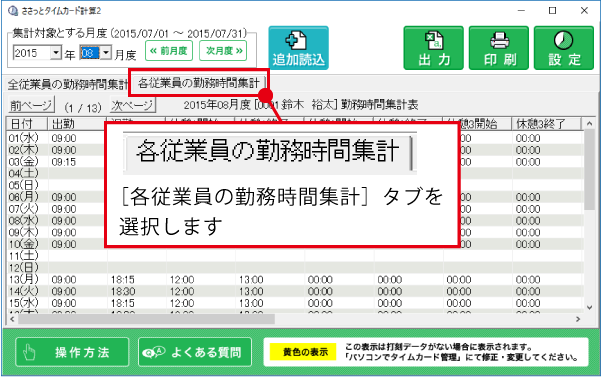
Task: Select 各従業員の勤務時間集計 tab
Action: (x=199, y=83)
